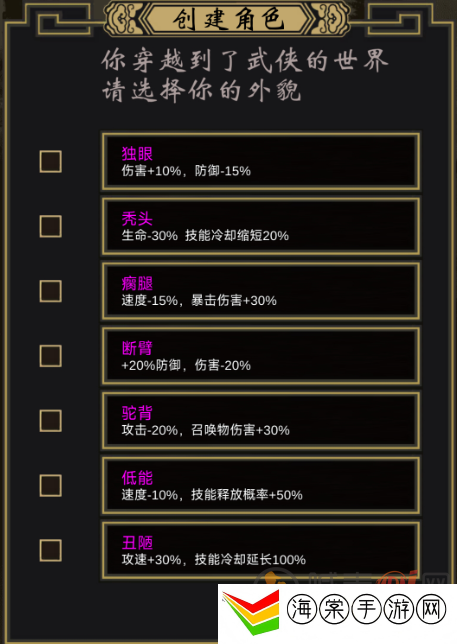The image size is (457, 644).
Task: Click the 请选择你的外貌 prompt text
Action: 202,90
